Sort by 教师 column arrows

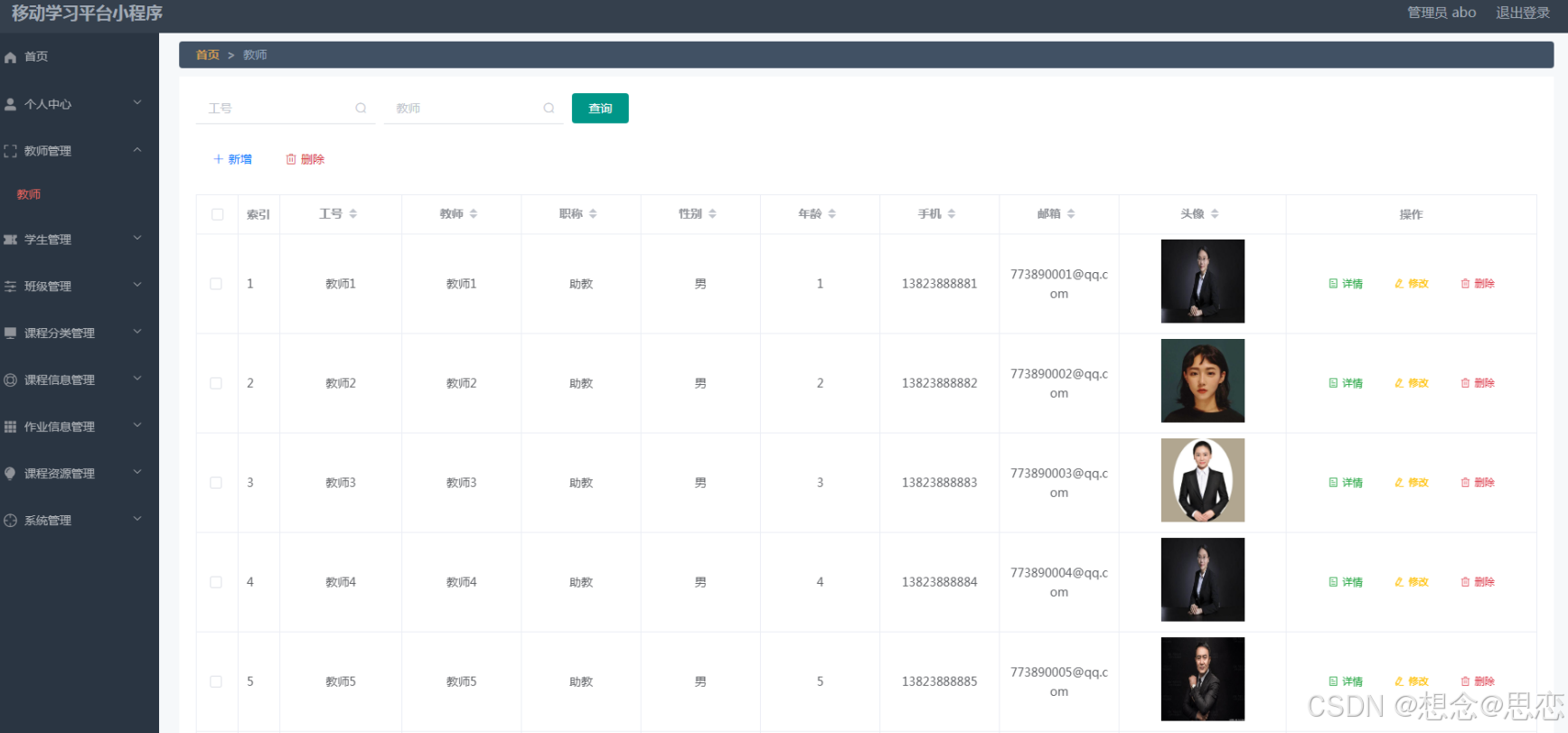click(x=474, y=214)
